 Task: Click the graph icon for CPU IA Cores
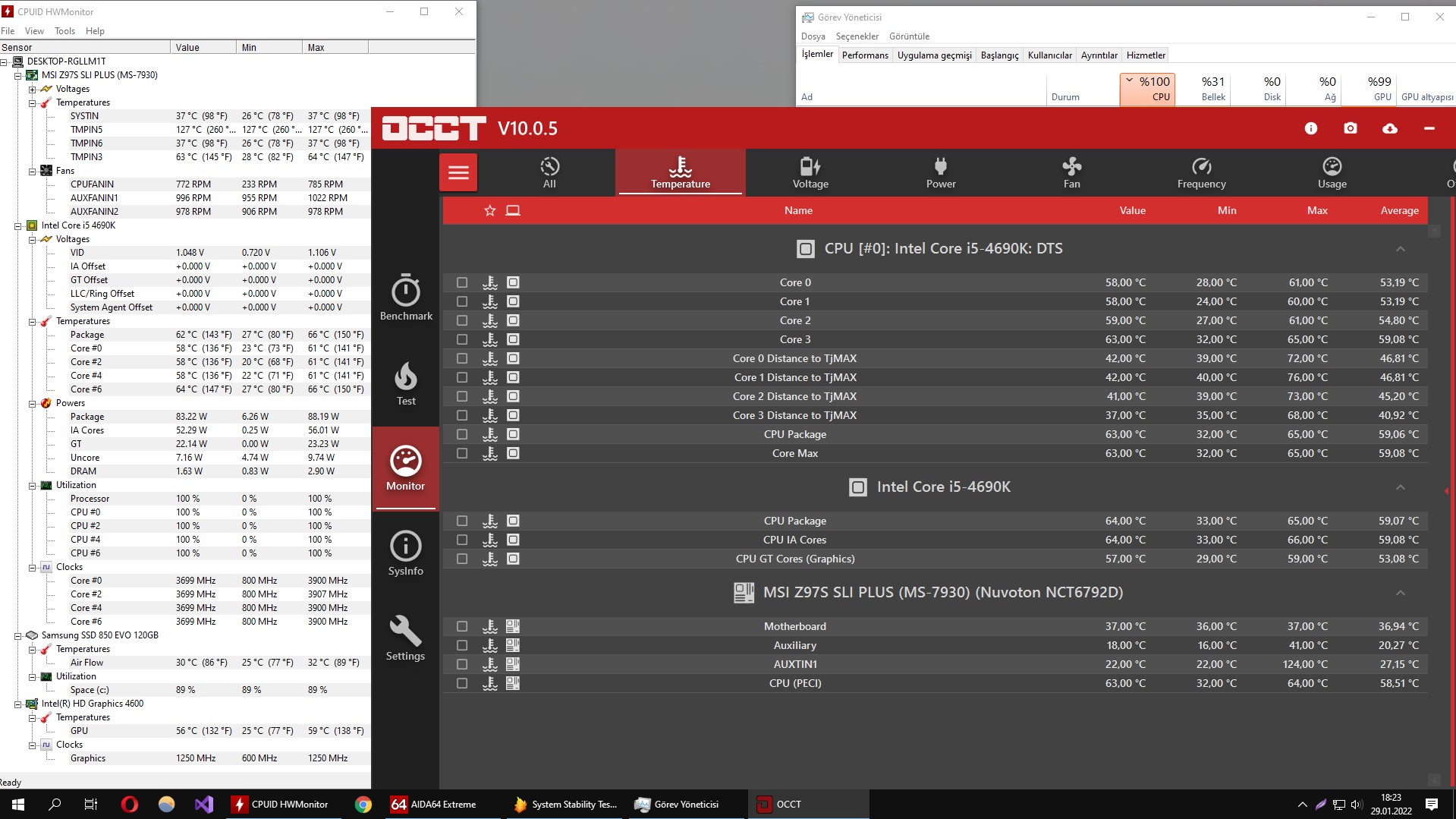[490, 540]
